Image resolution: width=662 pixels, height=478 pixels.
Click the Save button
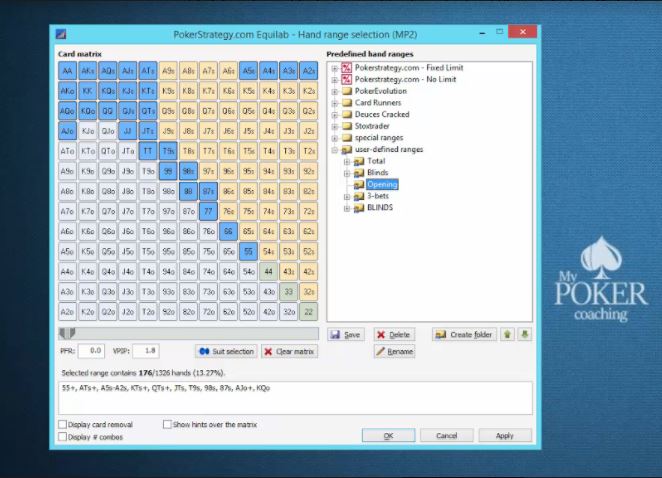(x=346, y=334)
